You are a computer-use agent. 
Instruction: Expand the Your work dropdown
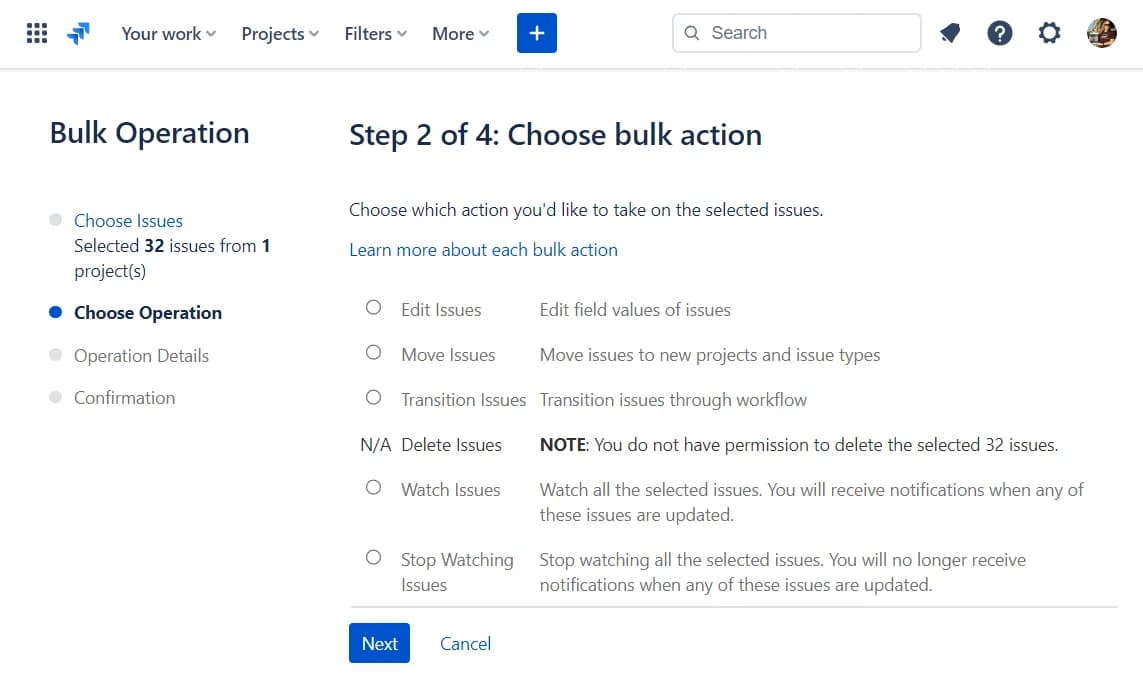[168, 34]
